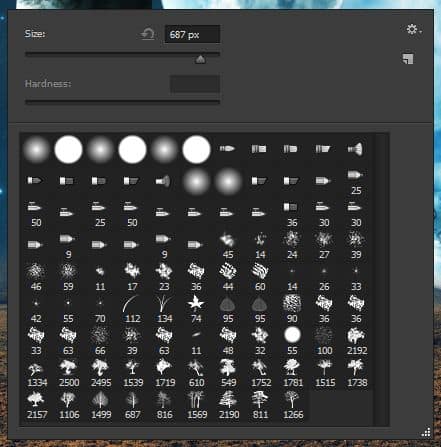Select the first soft round brush preset
This screenshot has height=447, width=441.
click(x=36, y=149)
